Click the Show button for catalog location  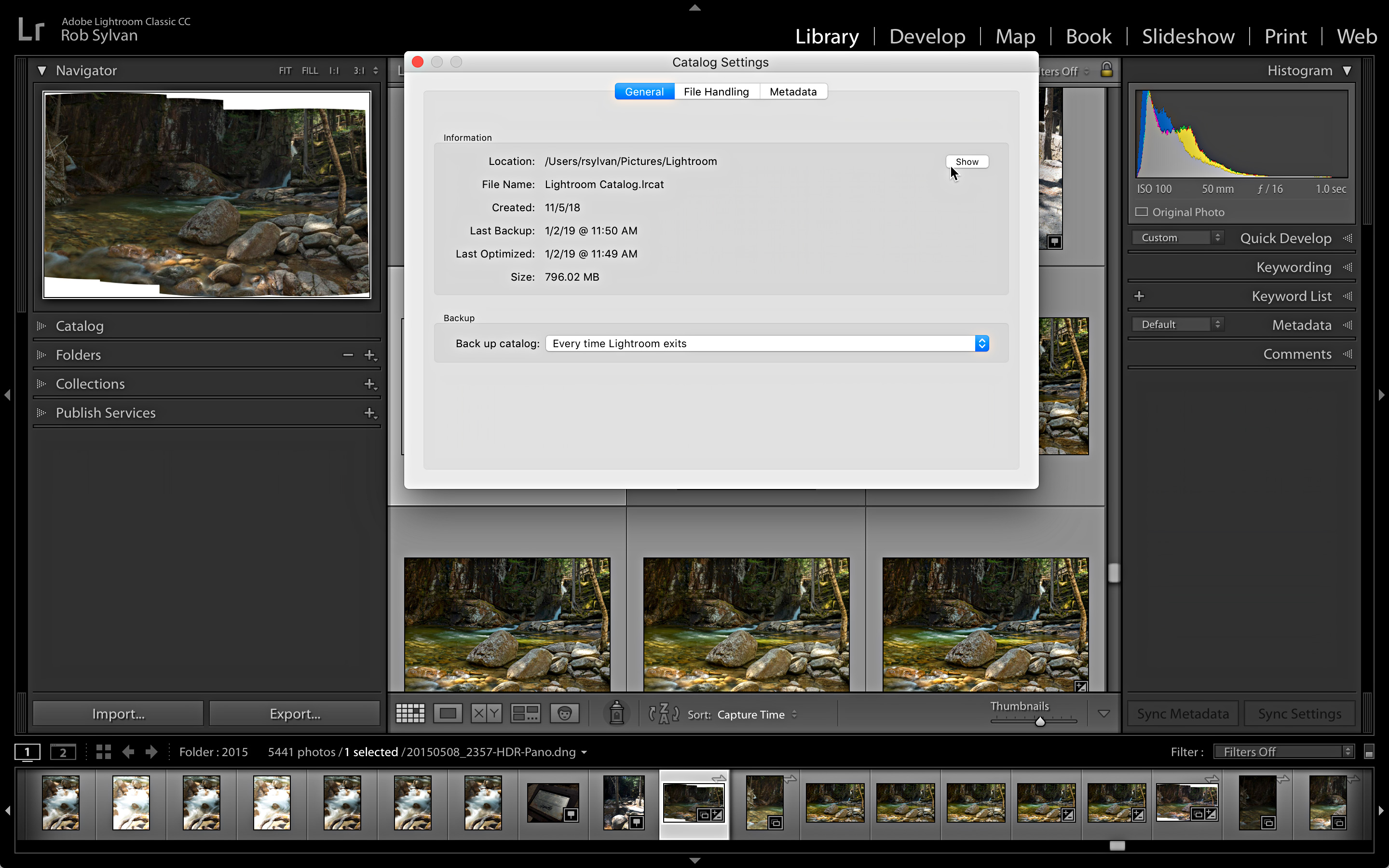(966, 161)
